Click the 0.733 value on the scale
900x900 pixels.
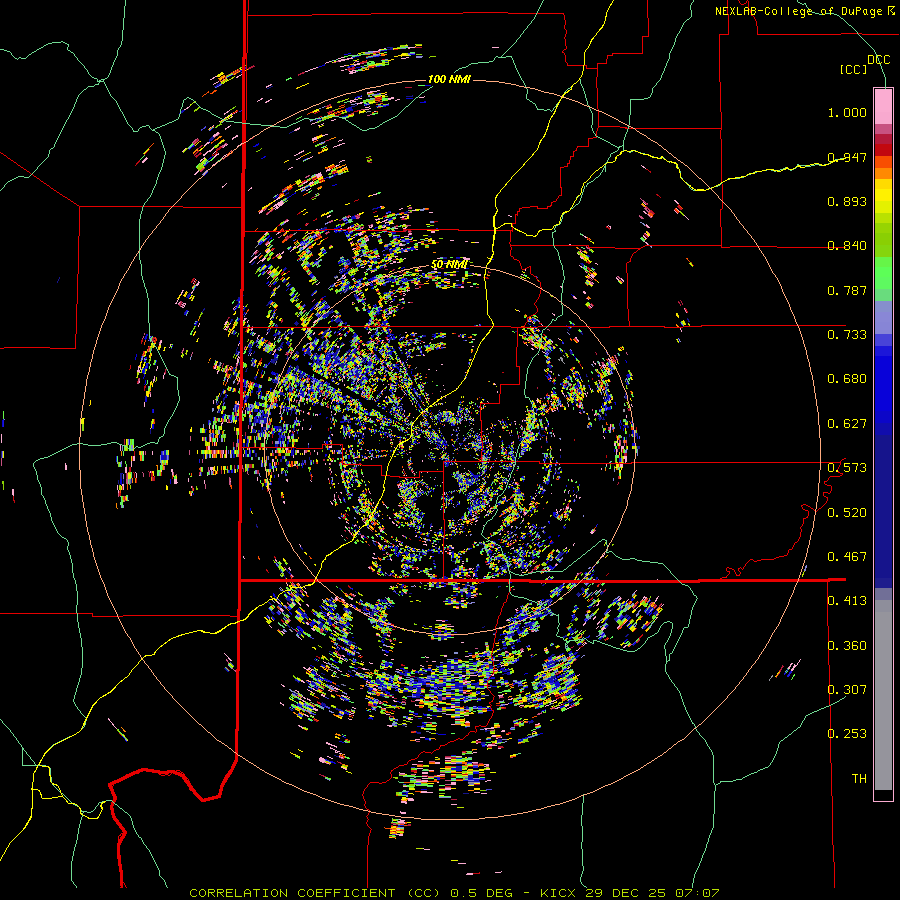847,335
